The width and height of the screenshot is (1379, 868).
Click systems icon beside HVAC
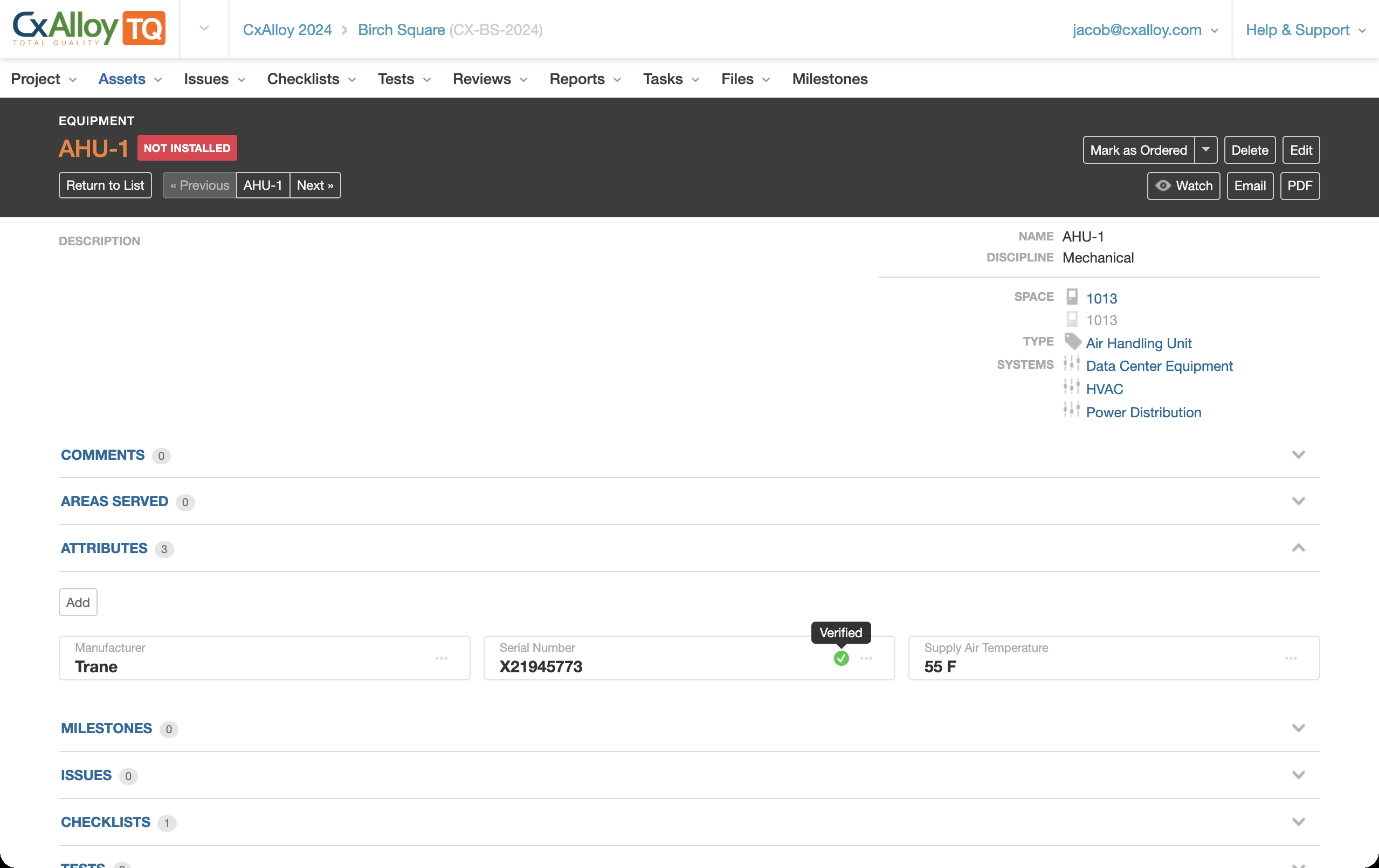(x=1071, y=387)
